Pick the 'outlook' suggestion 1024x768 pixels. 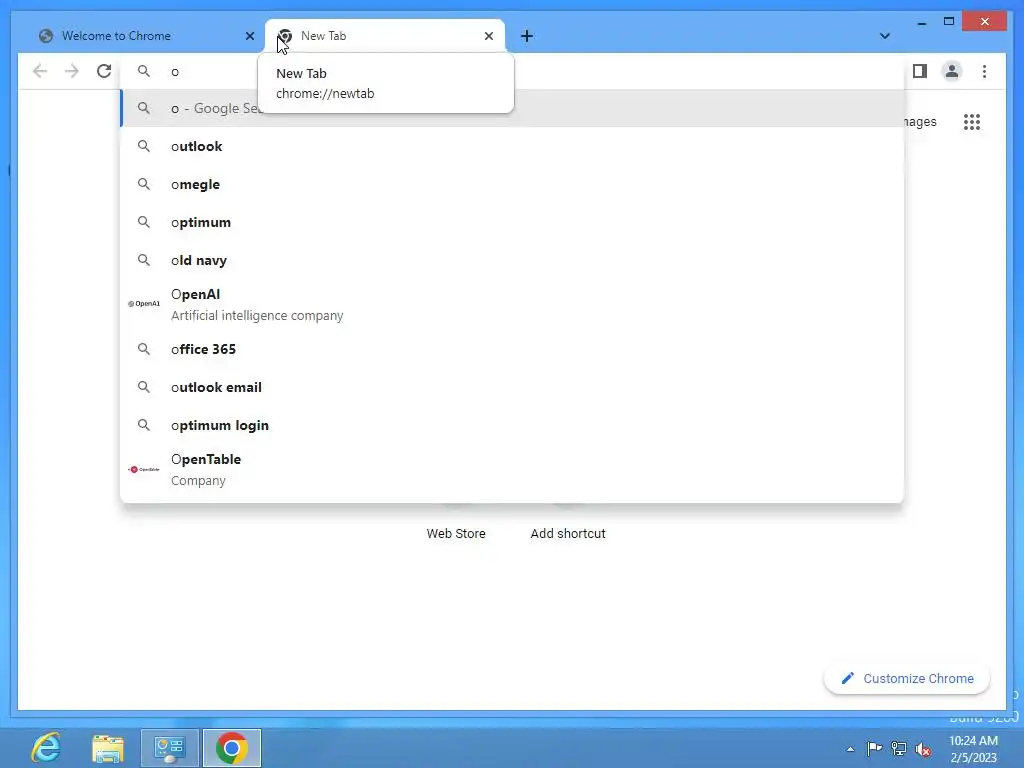tap(513, 146)
